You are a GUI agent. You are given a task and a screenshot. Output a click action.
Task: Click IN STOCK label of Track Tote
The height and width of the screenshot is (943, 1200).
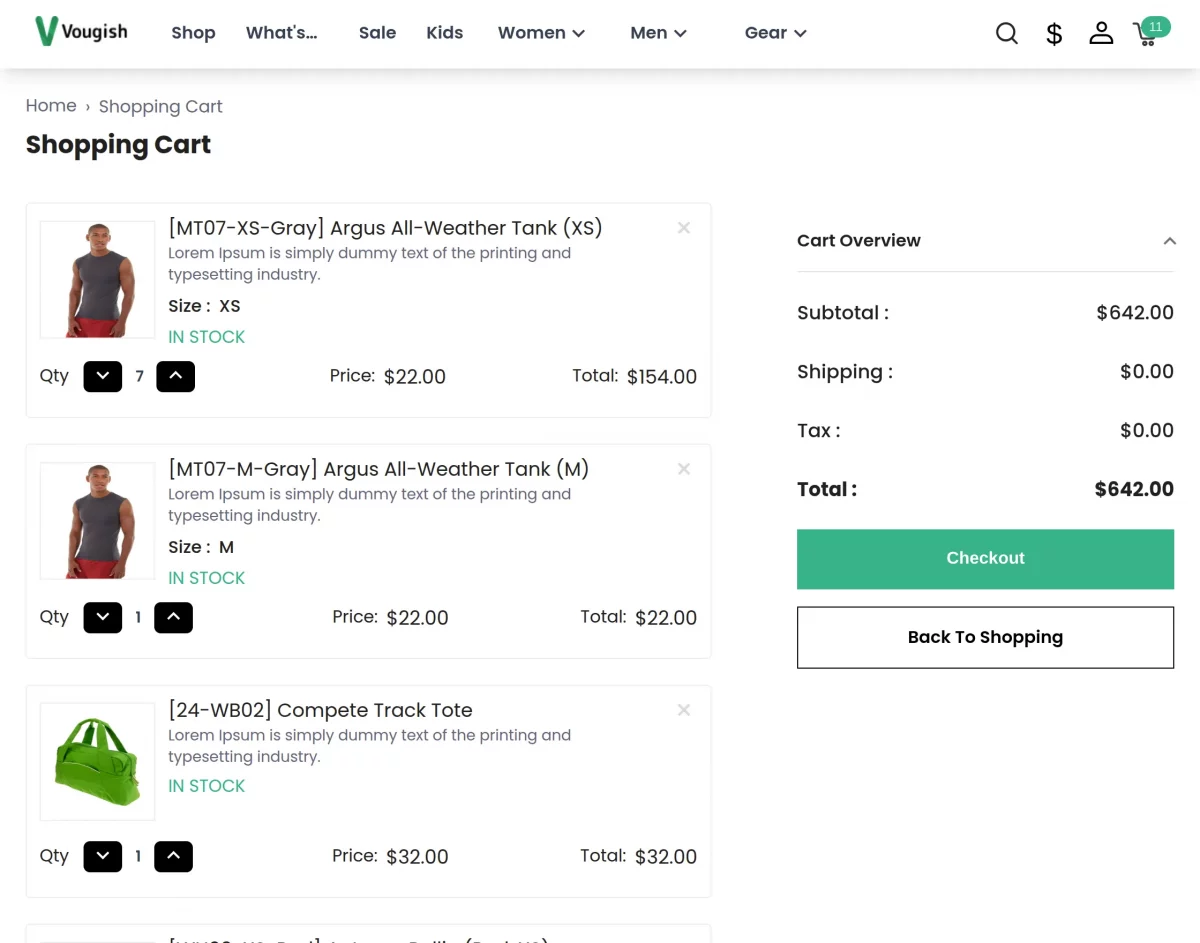pyautogui.click(x=206, y=786)
